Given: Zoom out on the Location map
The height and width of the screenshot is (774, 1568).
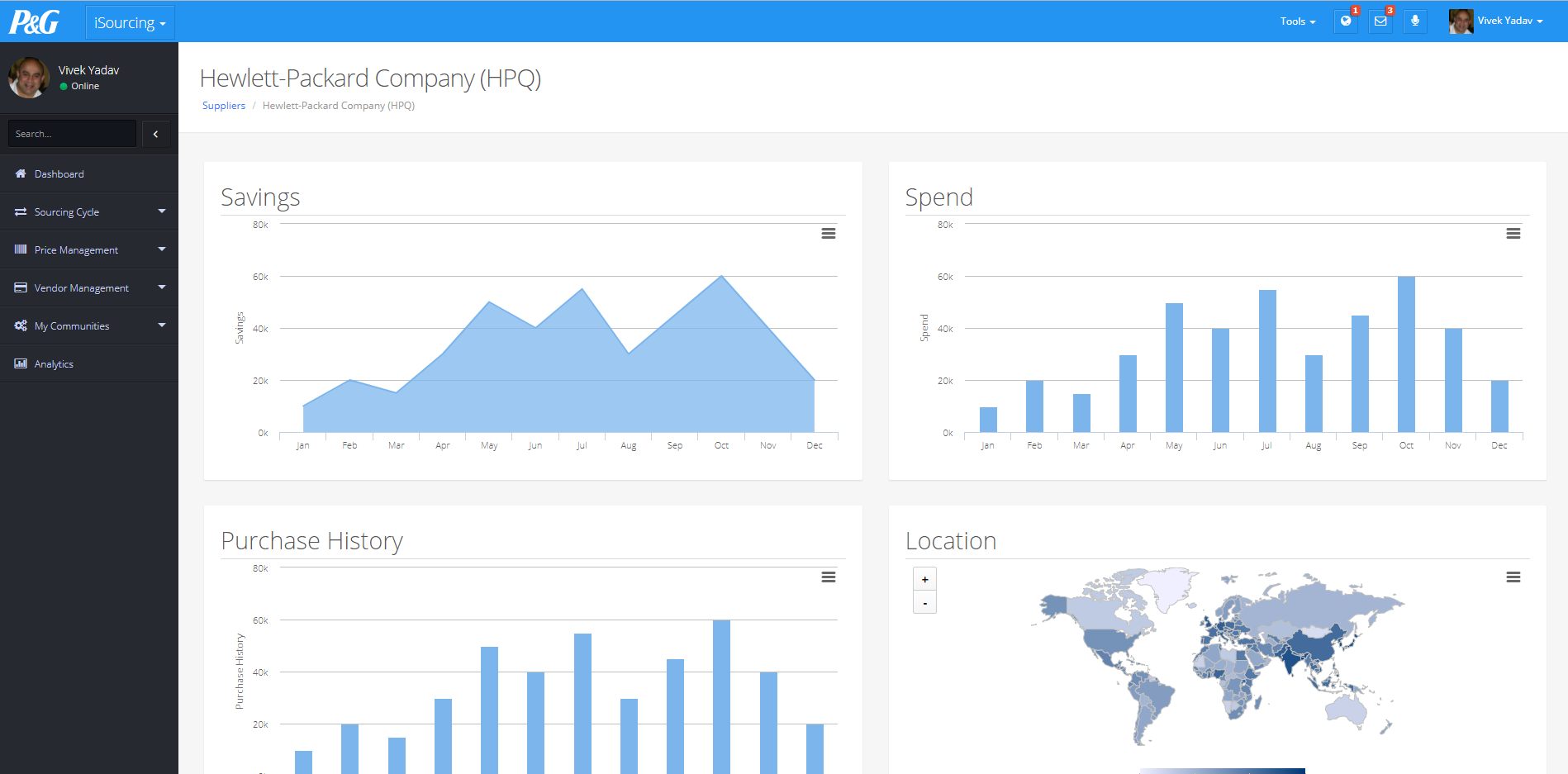Looking at the screenshot, I should click(x=925, y=602).
